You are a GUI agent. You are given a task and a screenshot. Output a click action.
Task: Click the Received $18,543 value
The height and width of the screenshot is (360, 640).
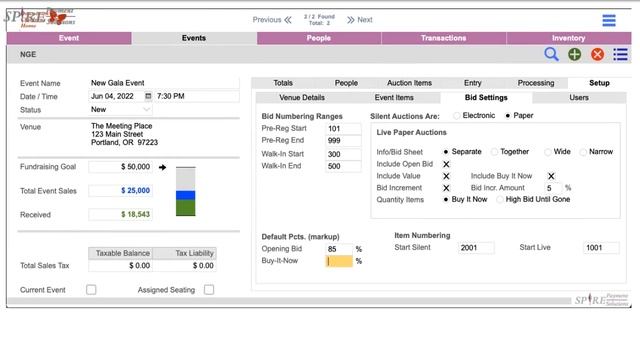tap(120, 214)
